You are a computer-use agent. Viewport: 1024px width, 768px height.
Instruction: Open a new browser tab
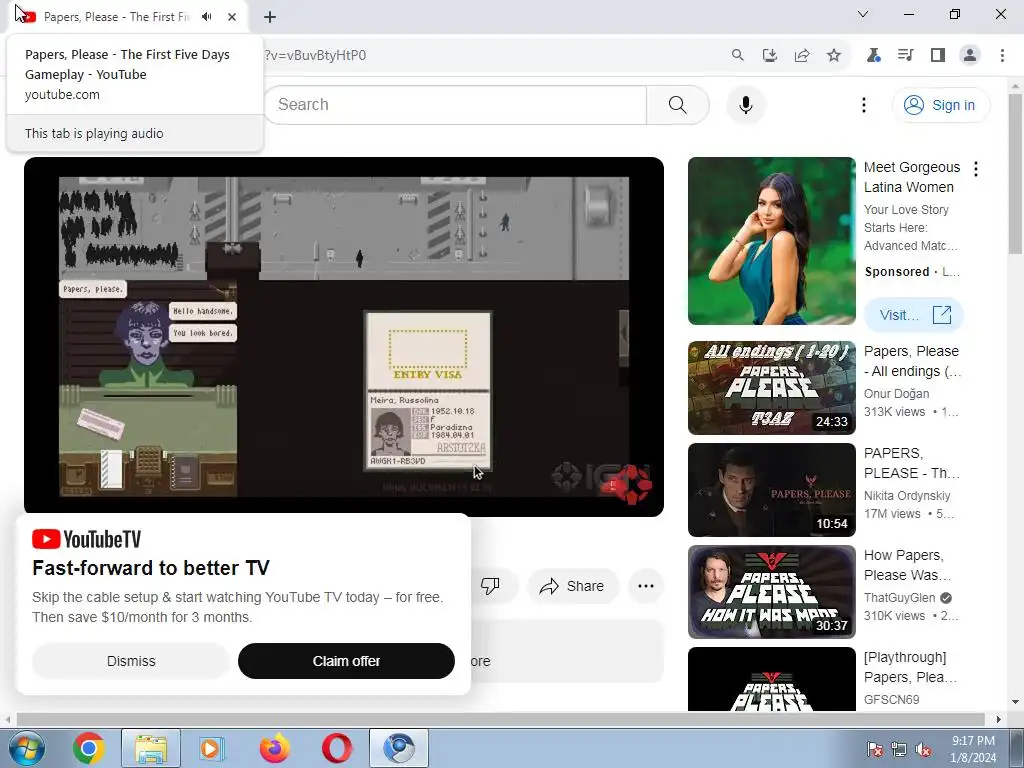(x=270, y=17)
